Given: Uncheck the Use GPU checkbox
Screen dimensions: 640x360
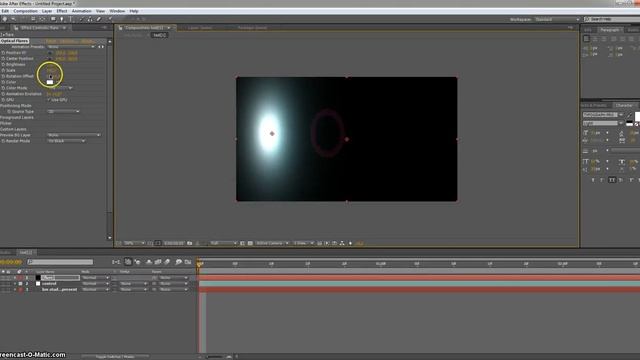Looking at the screenshot, I should click(x=49, y=100).
